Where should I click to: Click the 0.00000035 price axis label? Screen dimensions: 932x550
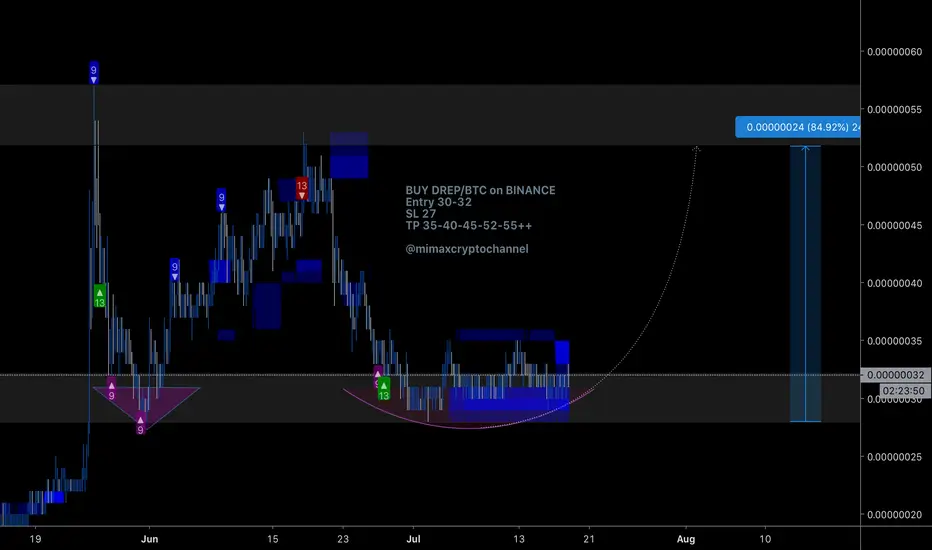click(x=895, y=341)
